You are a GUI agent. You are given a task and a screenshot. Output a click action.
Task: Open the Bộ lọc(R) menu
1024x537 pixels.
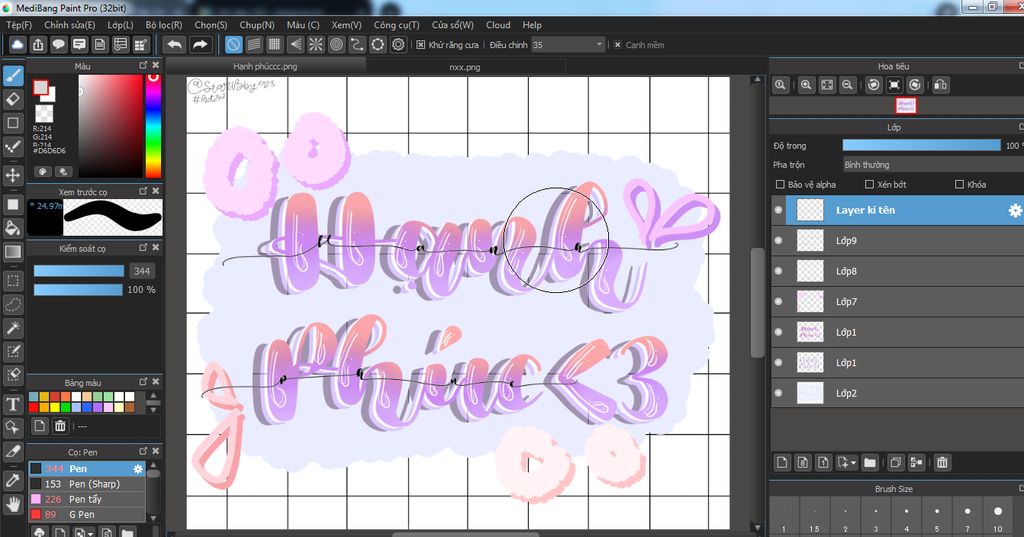(x=164, y=25)
